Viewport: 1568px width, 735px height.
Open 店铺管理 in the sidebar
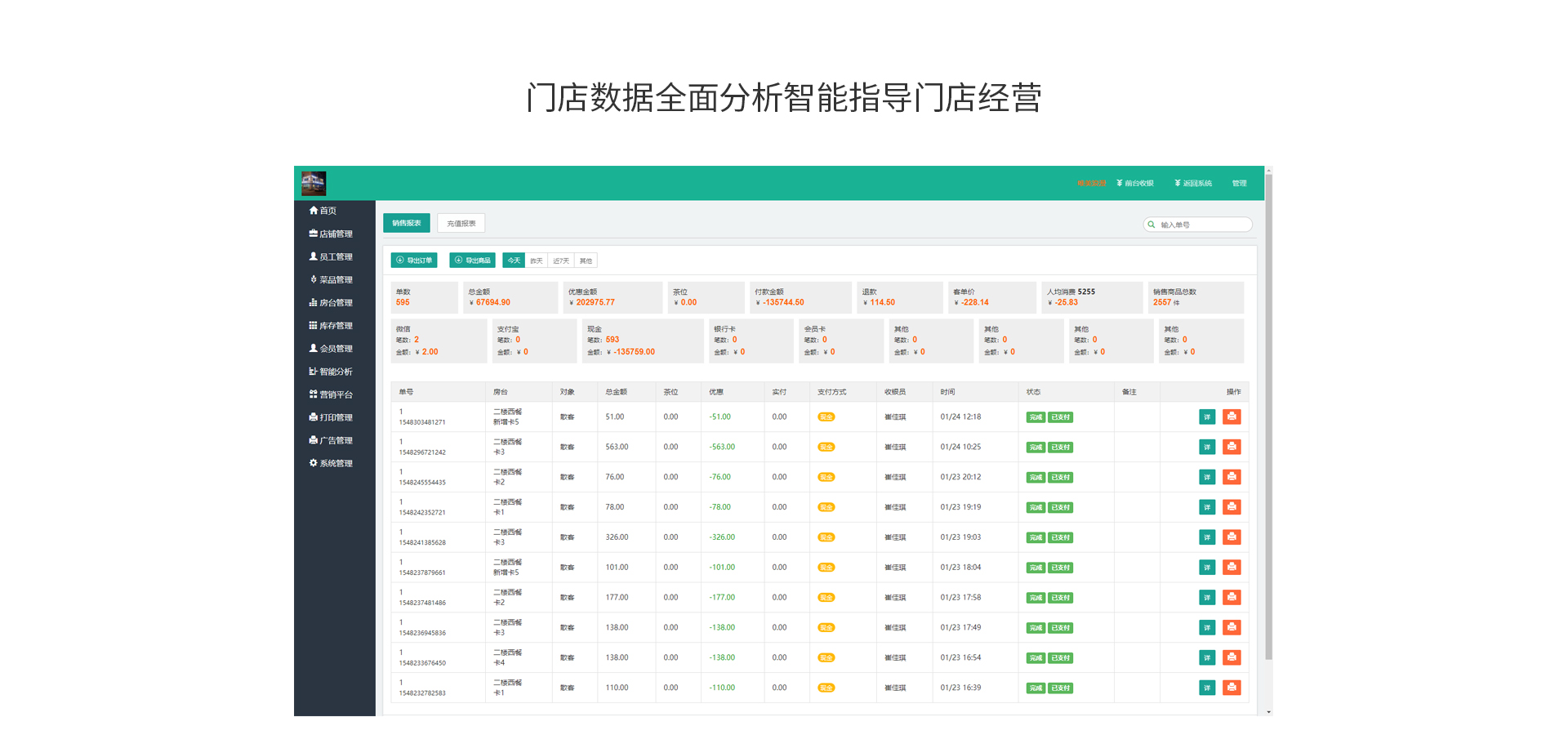click(331, 234)
